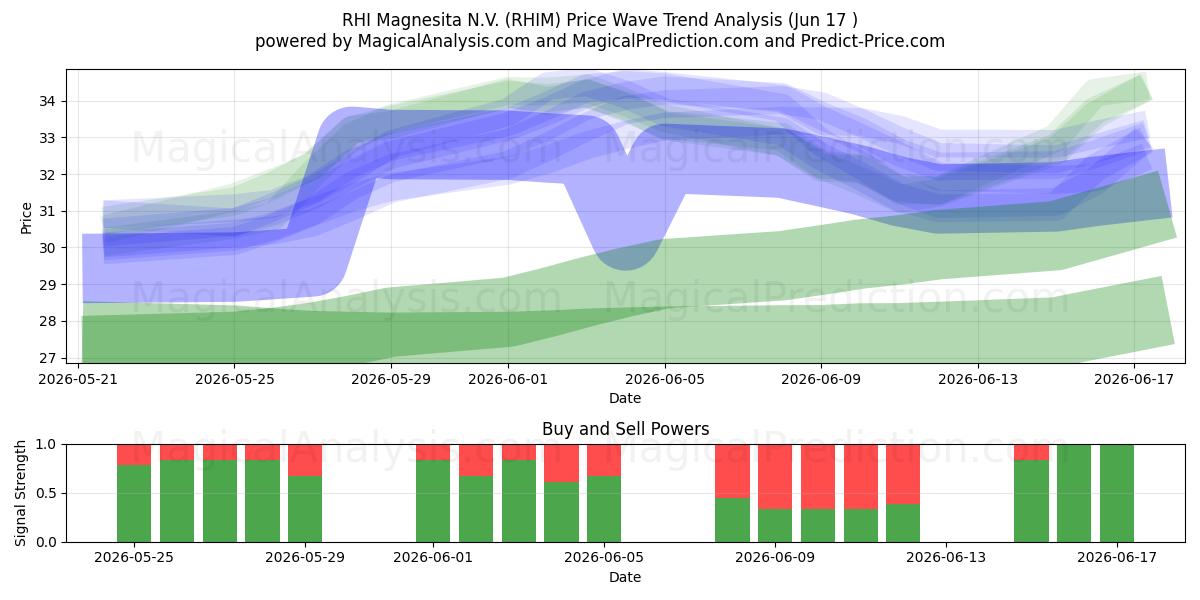The width and height of the screenshot is (1200, 600).
Task: Click price chart date tick 2026-05-29
Action: [391, 379]
